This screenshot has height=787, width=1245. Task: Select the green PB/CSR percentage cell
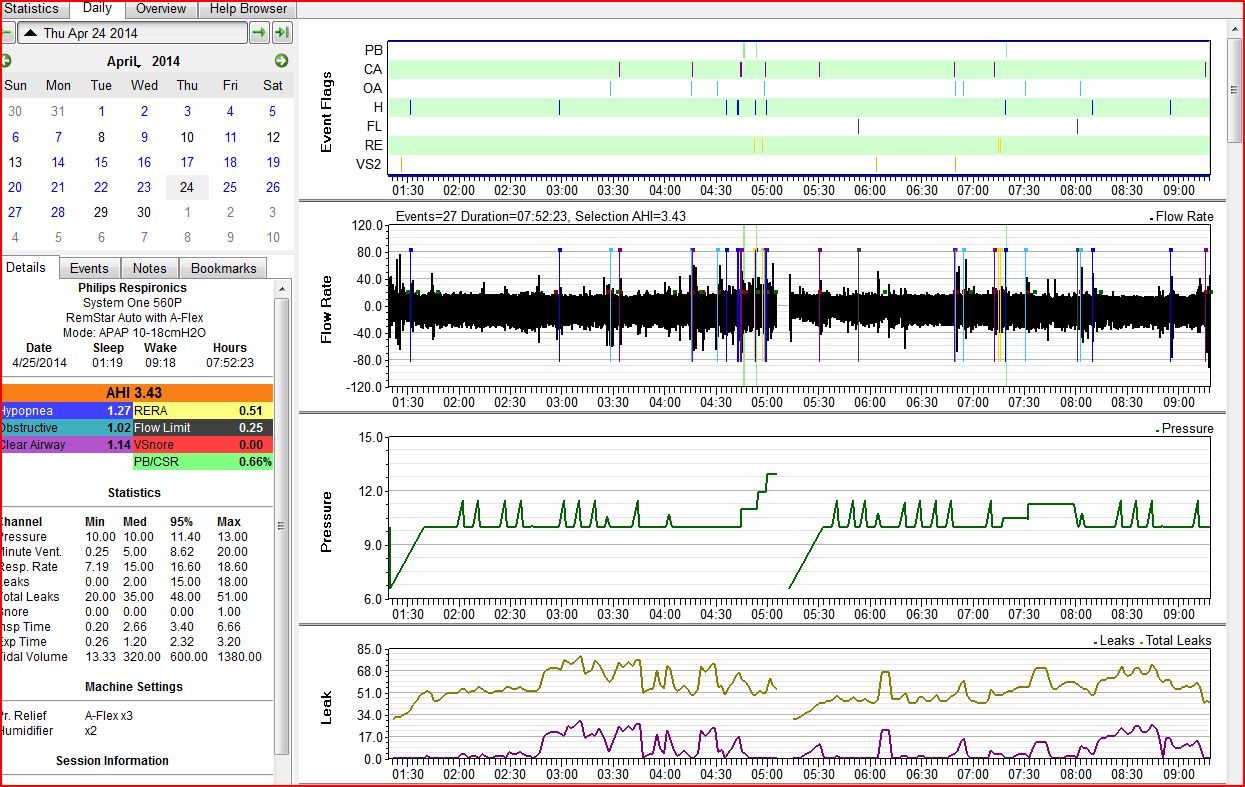[x=203, y=462]
